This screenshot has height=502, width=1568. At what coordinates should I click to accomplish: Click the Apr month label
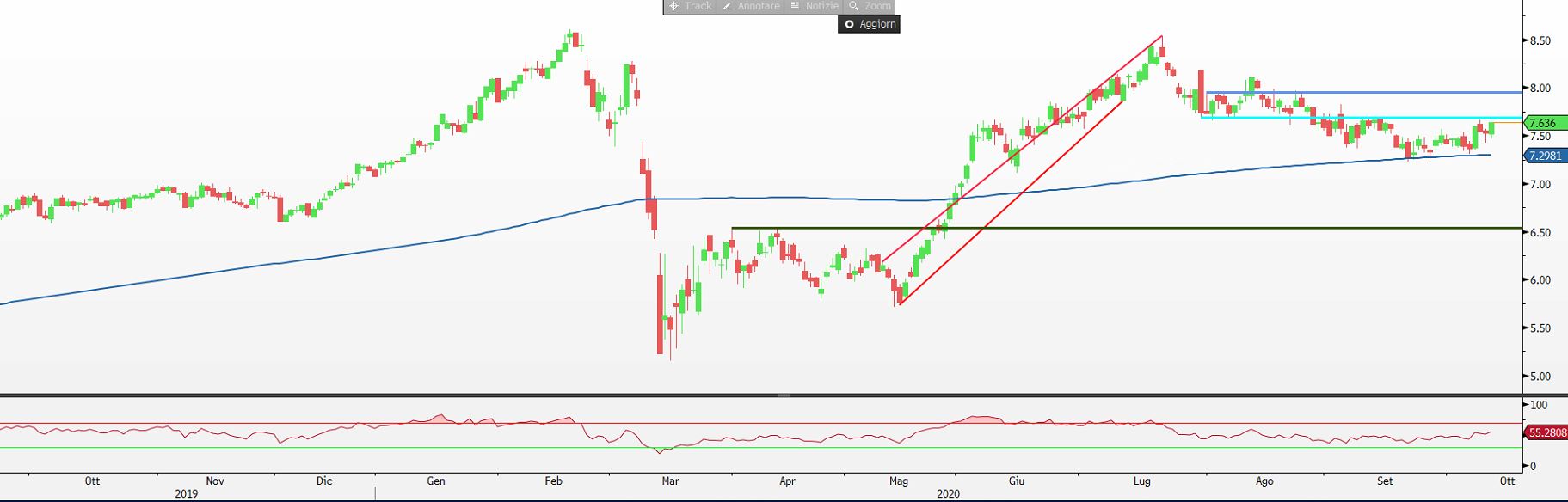(x=787, y=481)
